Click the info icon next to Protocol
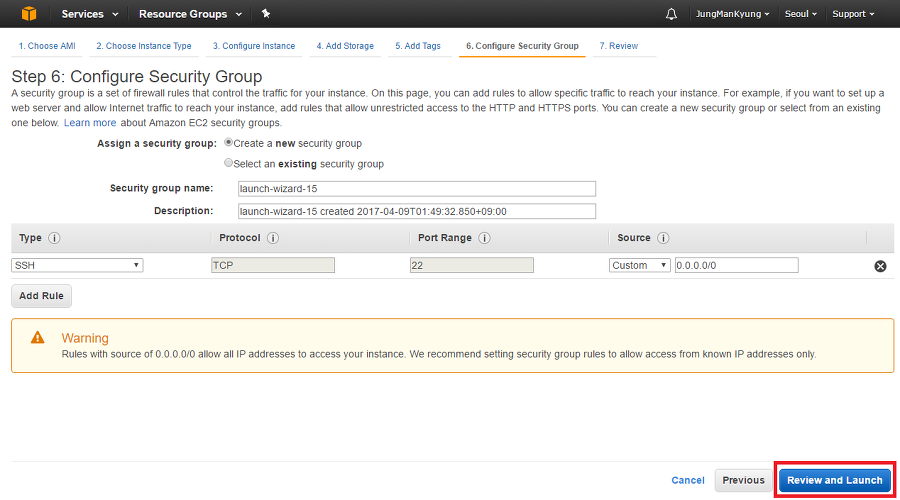The image size is (900, 500). 272,238
